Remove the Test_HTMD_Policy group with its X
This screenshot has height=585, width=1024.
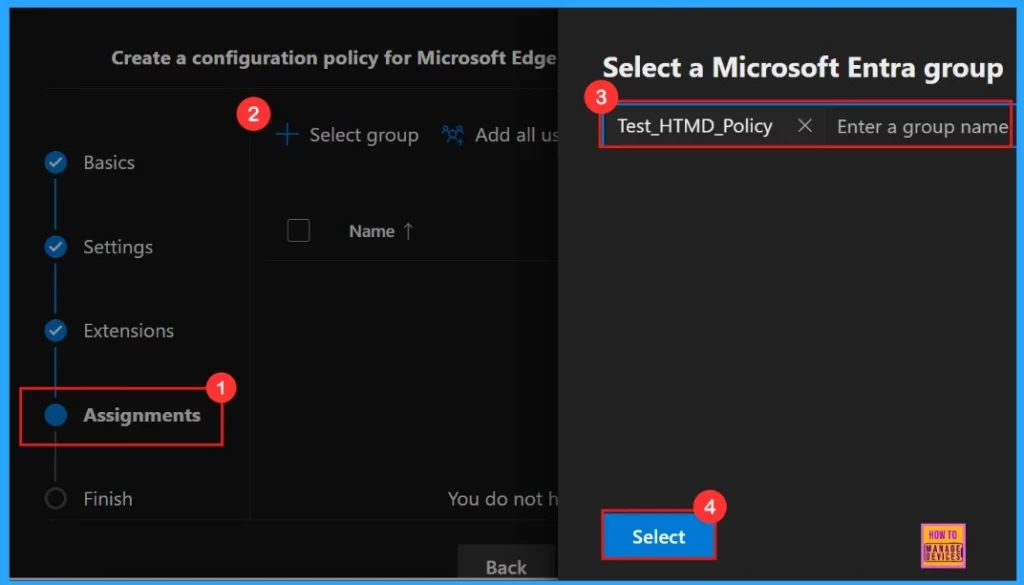click(805, 125)
